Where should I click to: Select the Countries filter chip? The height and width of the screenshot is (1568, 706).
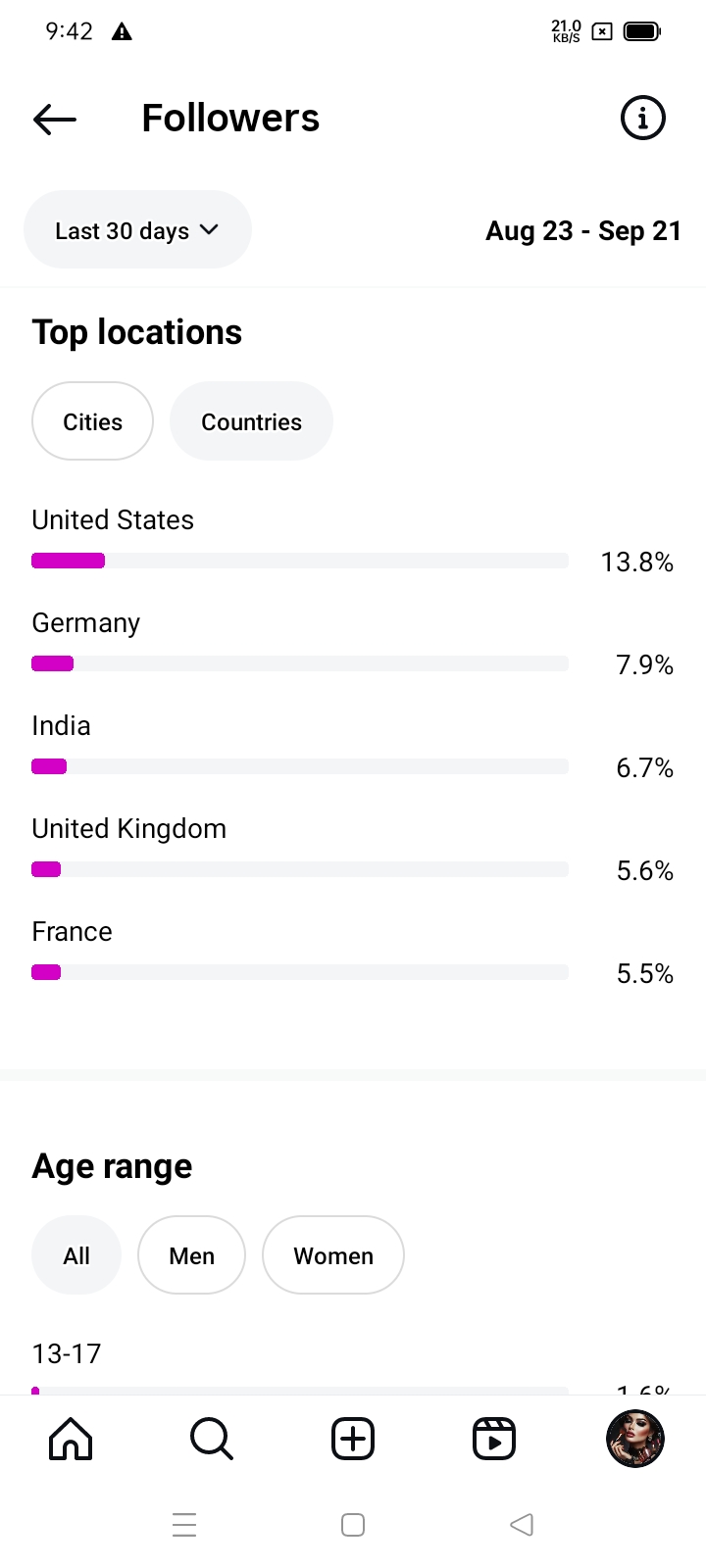251,421
